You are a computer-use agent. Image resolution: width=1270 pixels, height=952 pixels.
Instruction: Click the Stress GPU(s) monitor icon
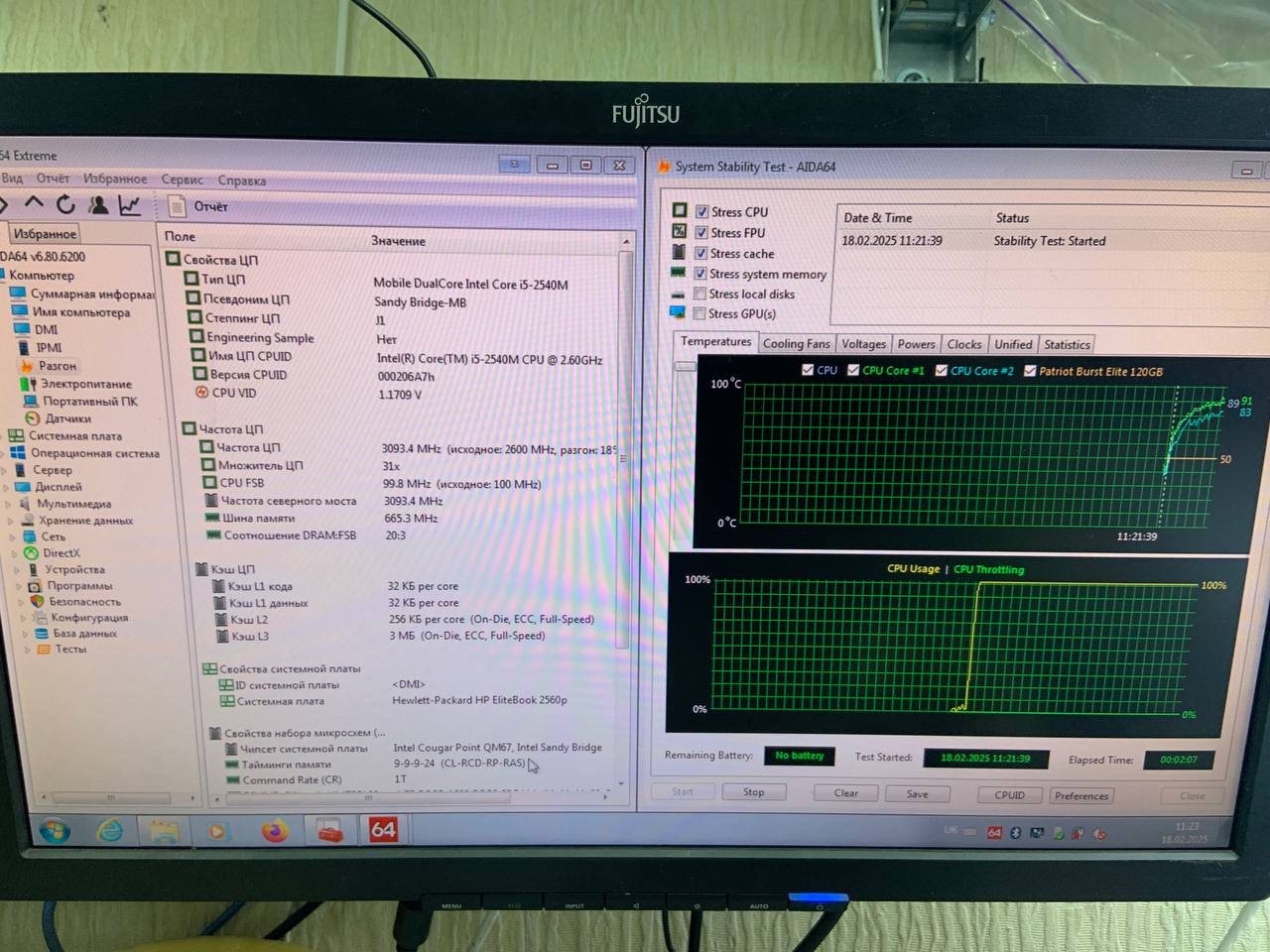678,313
